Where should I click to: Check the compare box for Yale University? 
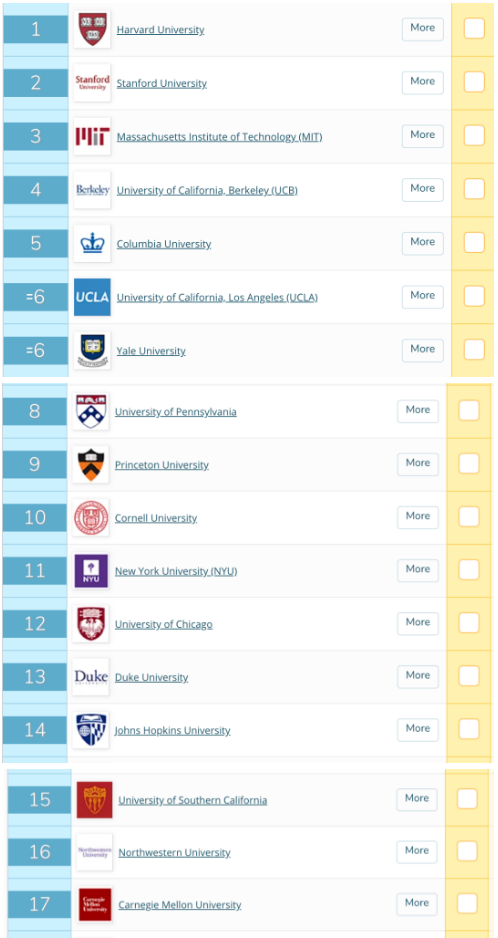(473, 349)
